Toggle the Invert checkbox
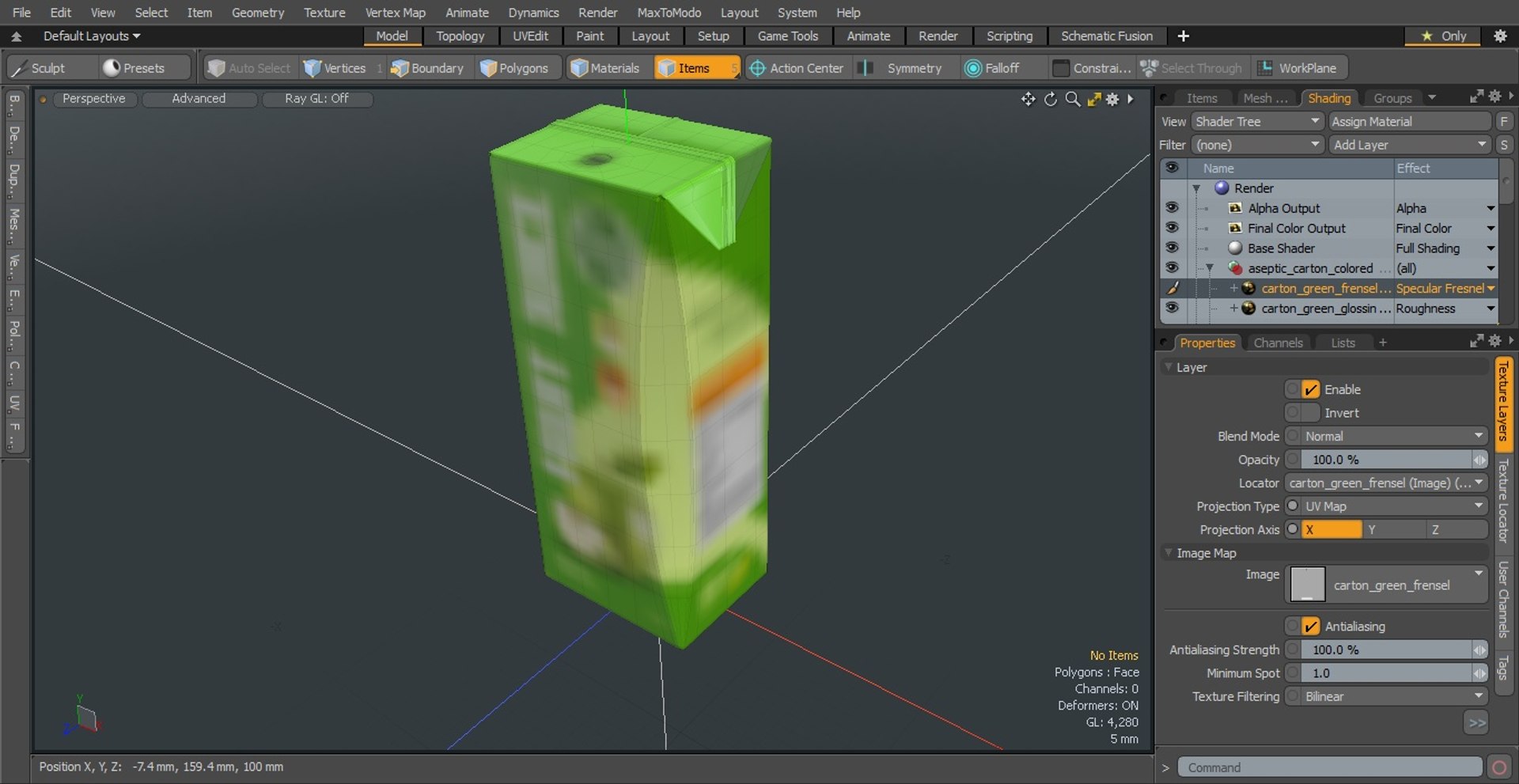The width and height of the screenshot is (1519, 784). click(1310, 412)
